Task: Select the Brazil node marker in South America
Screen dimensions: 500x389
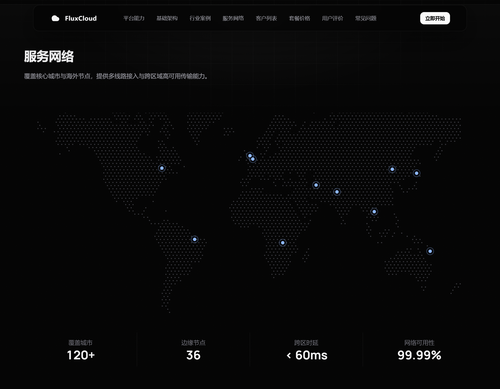Action: (x=195, y=239)
